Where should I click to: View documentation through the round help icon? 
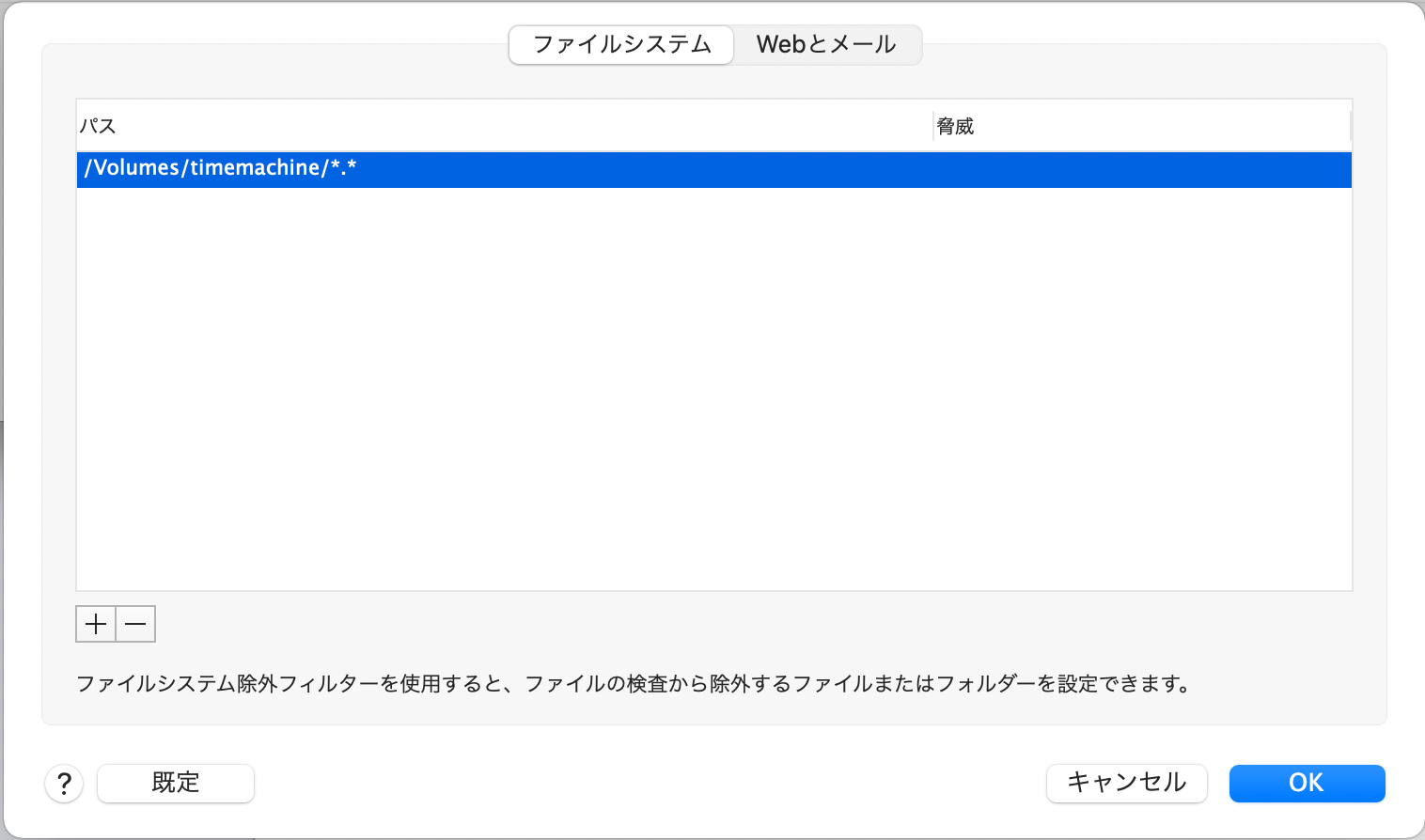pyautogui.click(x=63, y=783)
